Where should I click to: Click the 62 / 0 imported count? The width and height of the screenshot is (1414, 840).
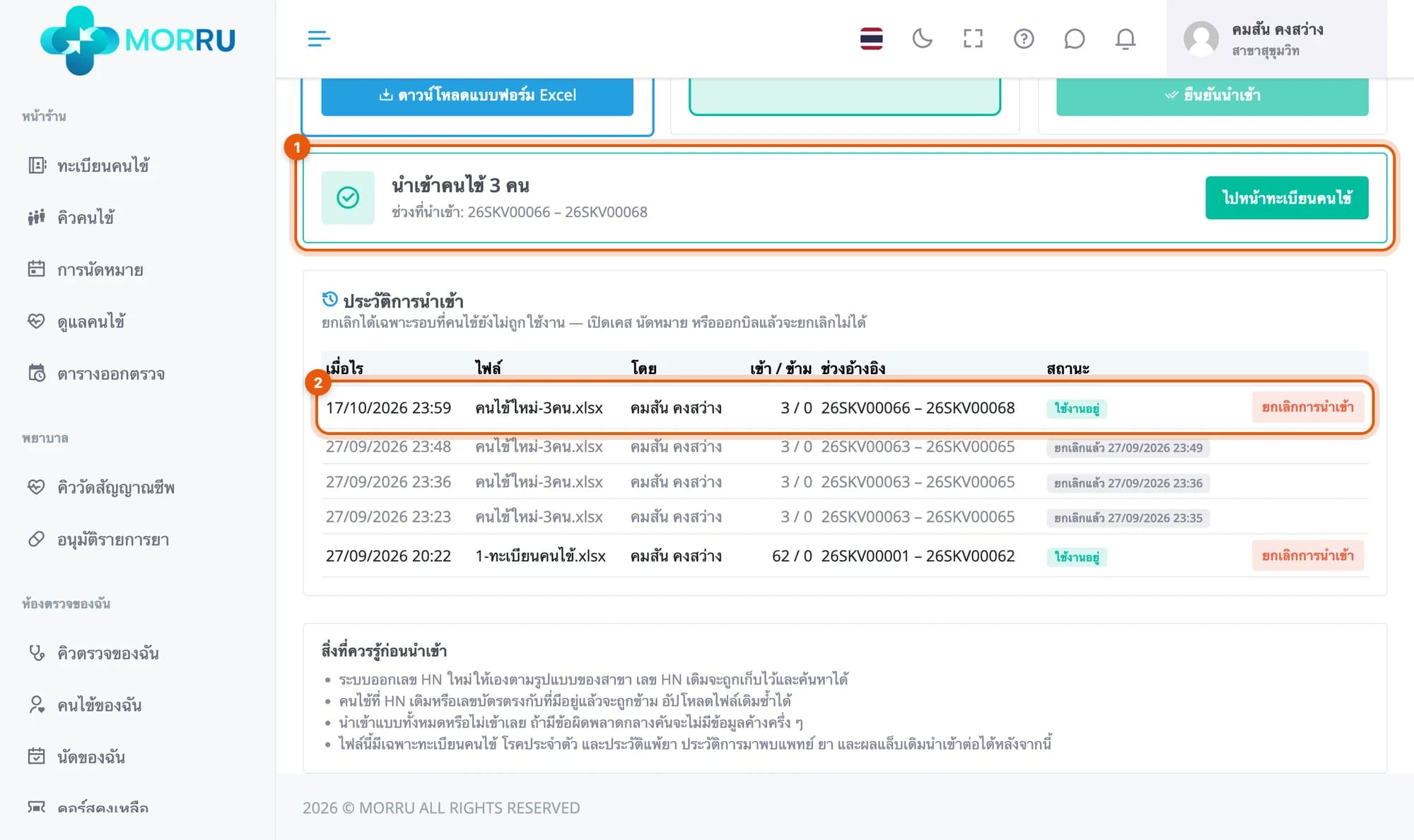[792, 556]
